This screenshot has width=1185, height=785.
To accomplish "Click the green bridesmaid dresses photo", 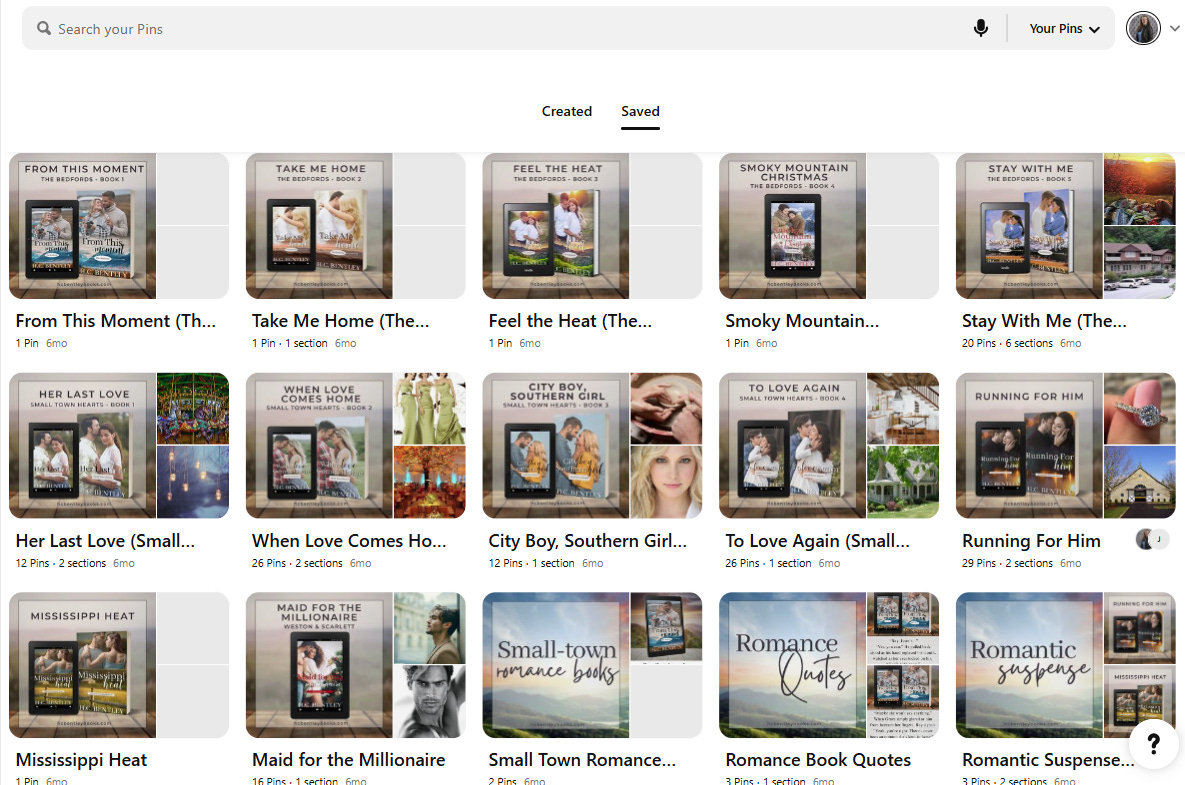I will [429, 409].
